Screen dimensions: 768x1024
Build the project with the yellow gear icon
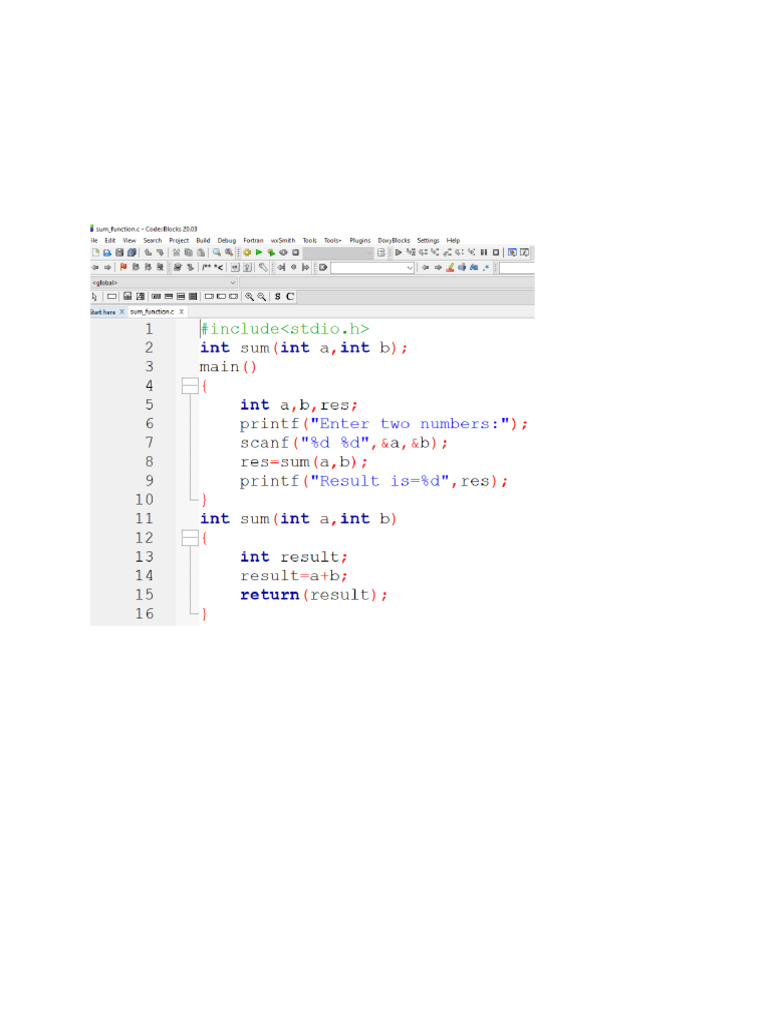tap(247, 252)
